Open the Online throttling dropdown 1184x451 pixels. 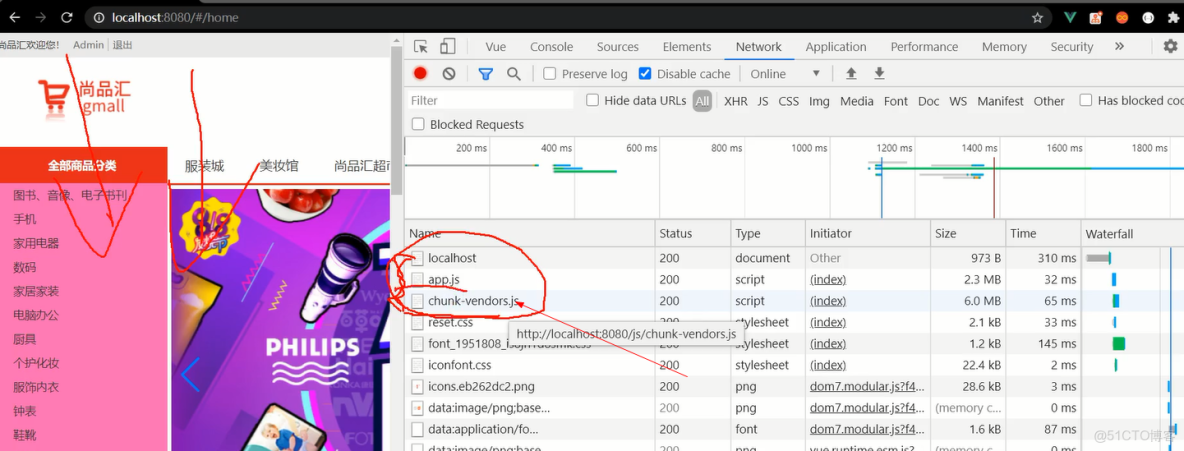tap(785, 74)
